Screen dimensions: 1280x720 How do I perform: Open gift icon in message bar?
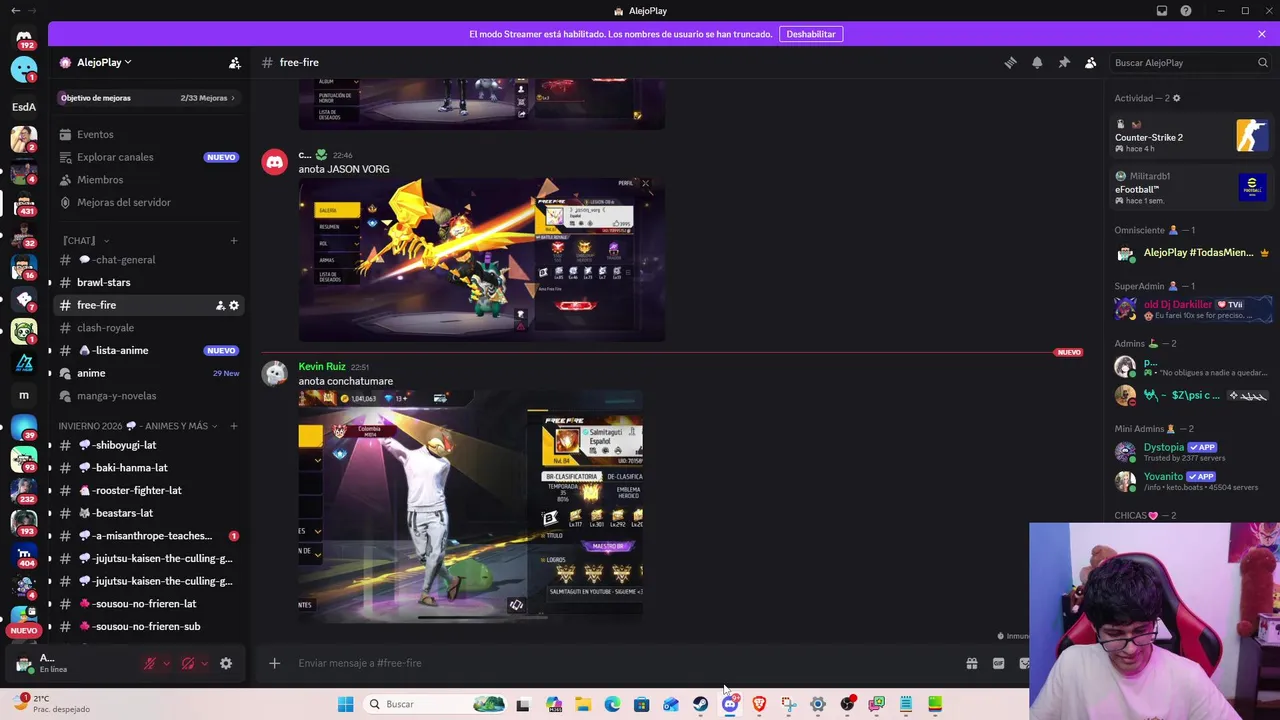point(971,663)
